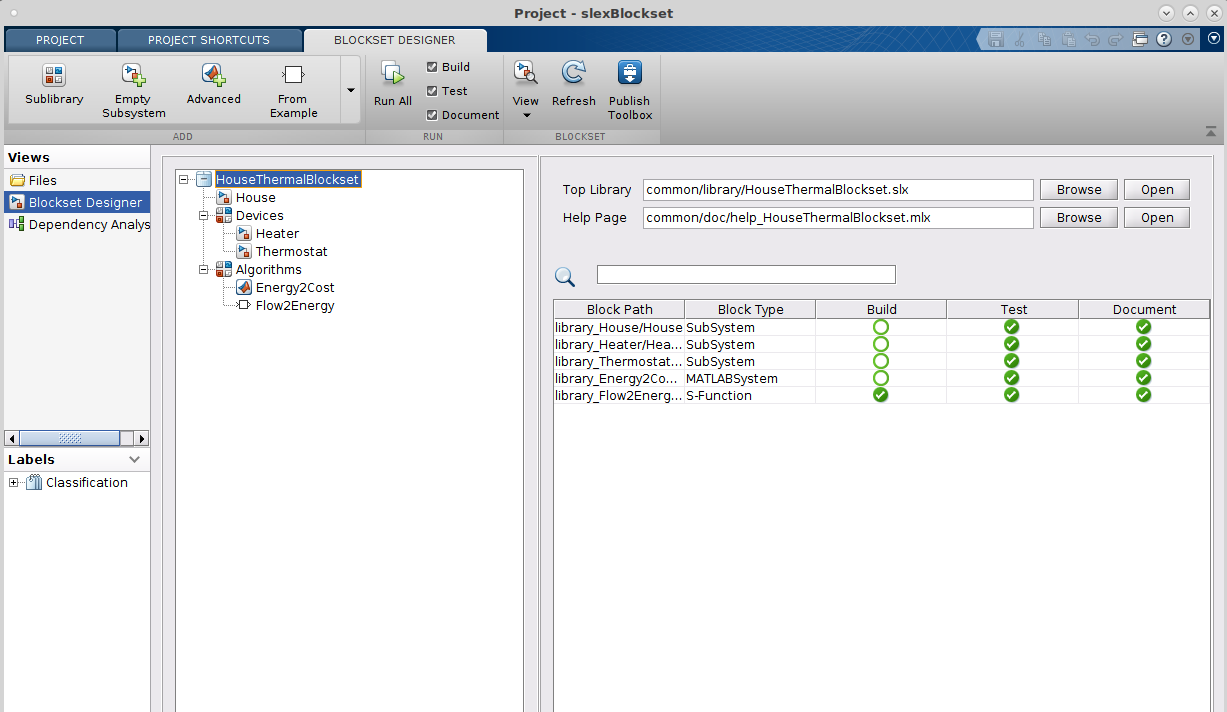The height and width of the screenshot is (712, 1227).
Task: Click the help question mark icon
Action: point(1164,40)
